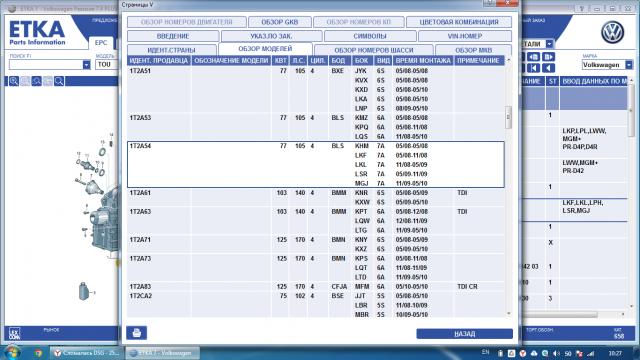Select the 1T2A61 model row
The height and width of the screenshot is (360, 640).
coord(316,197)
